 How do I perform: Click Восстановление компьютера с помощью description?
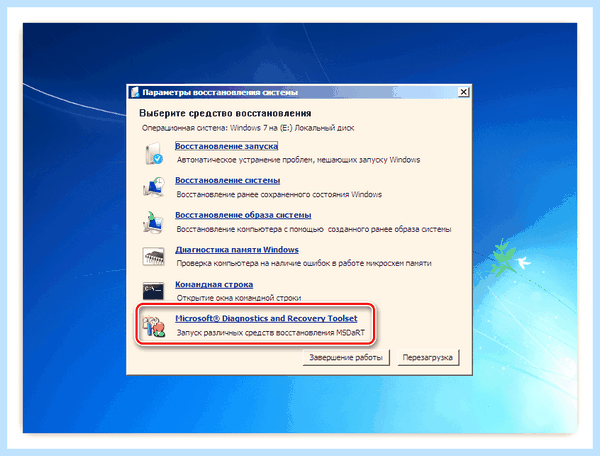click(314, 229)
